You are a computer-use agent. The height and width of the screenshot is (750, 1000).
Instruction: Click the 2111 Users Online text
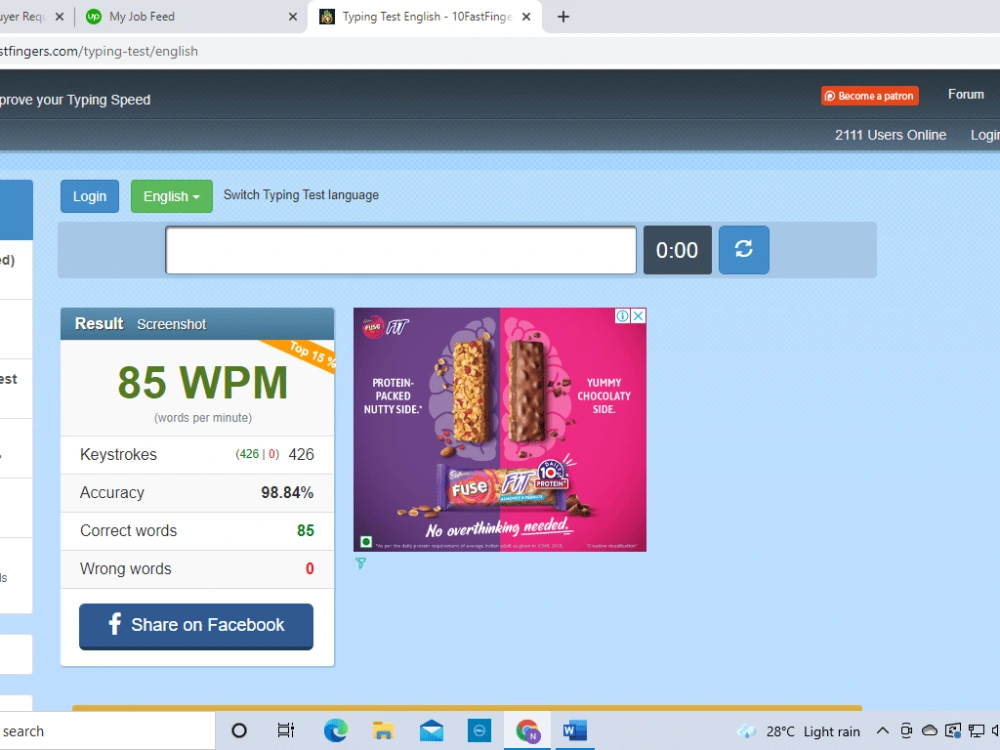[890, 135]
